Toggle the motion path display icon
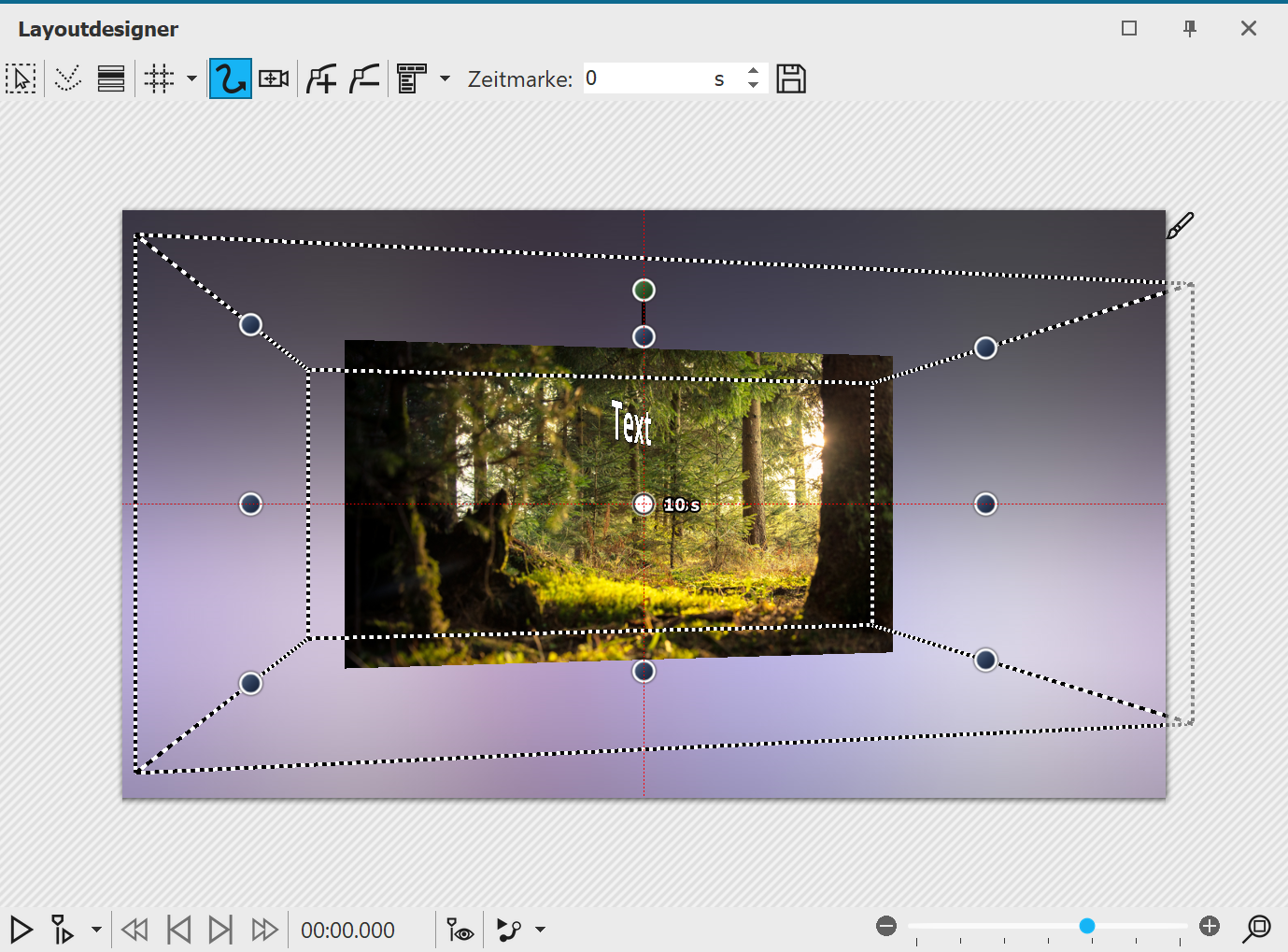The width and height of the screenshot is (1288, 952). 509,930
